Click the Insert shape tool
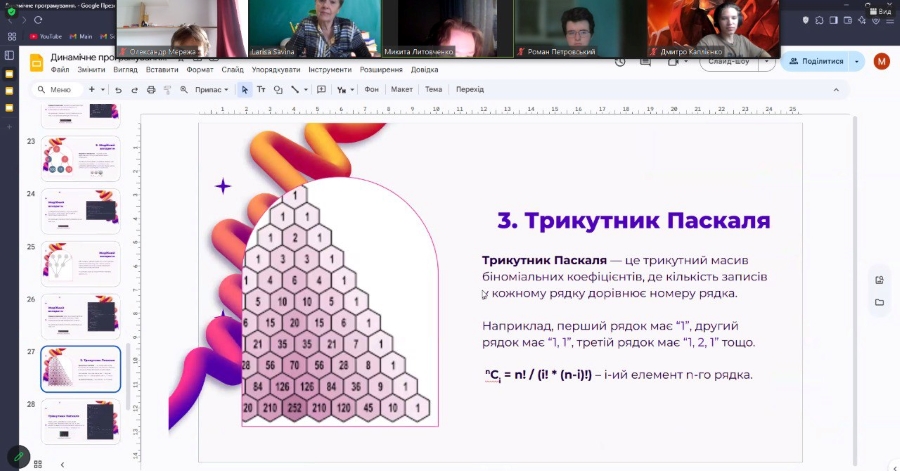The image size is (900, 471). pyautogui.click(x=278, y=89)
